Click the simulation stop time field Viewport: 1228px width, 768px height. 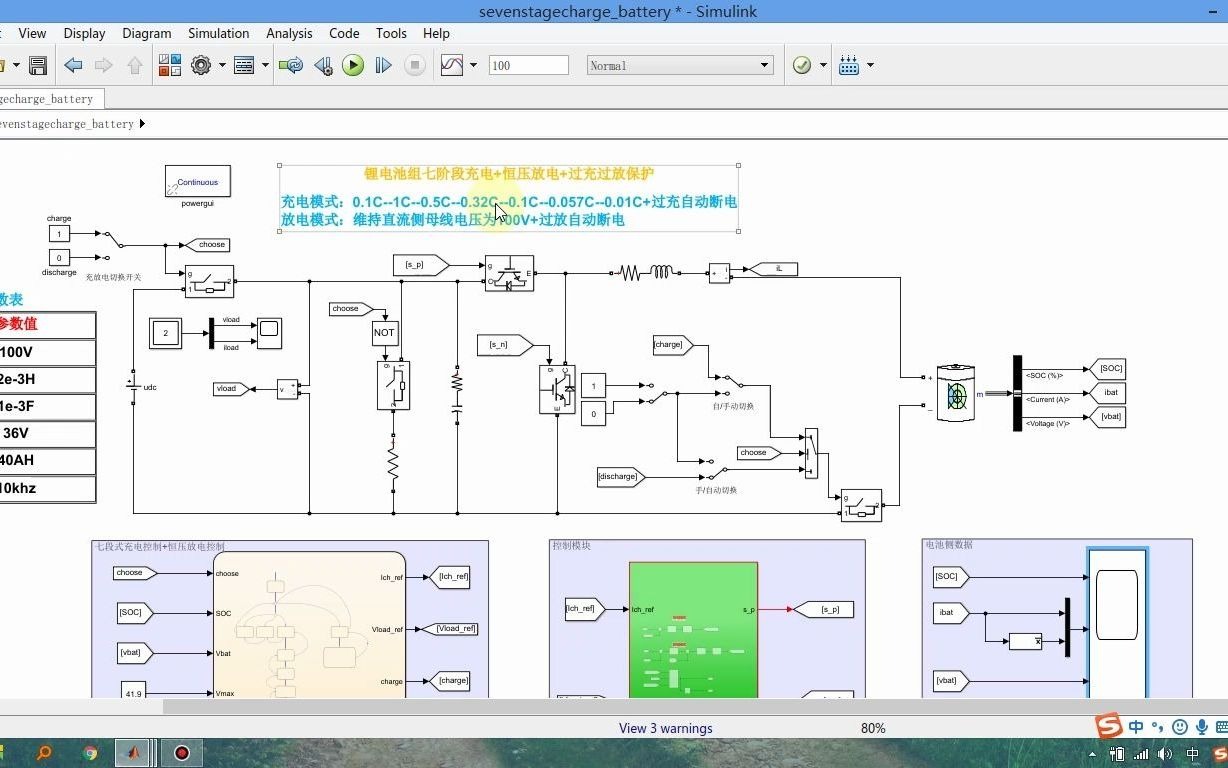point(528,65)
